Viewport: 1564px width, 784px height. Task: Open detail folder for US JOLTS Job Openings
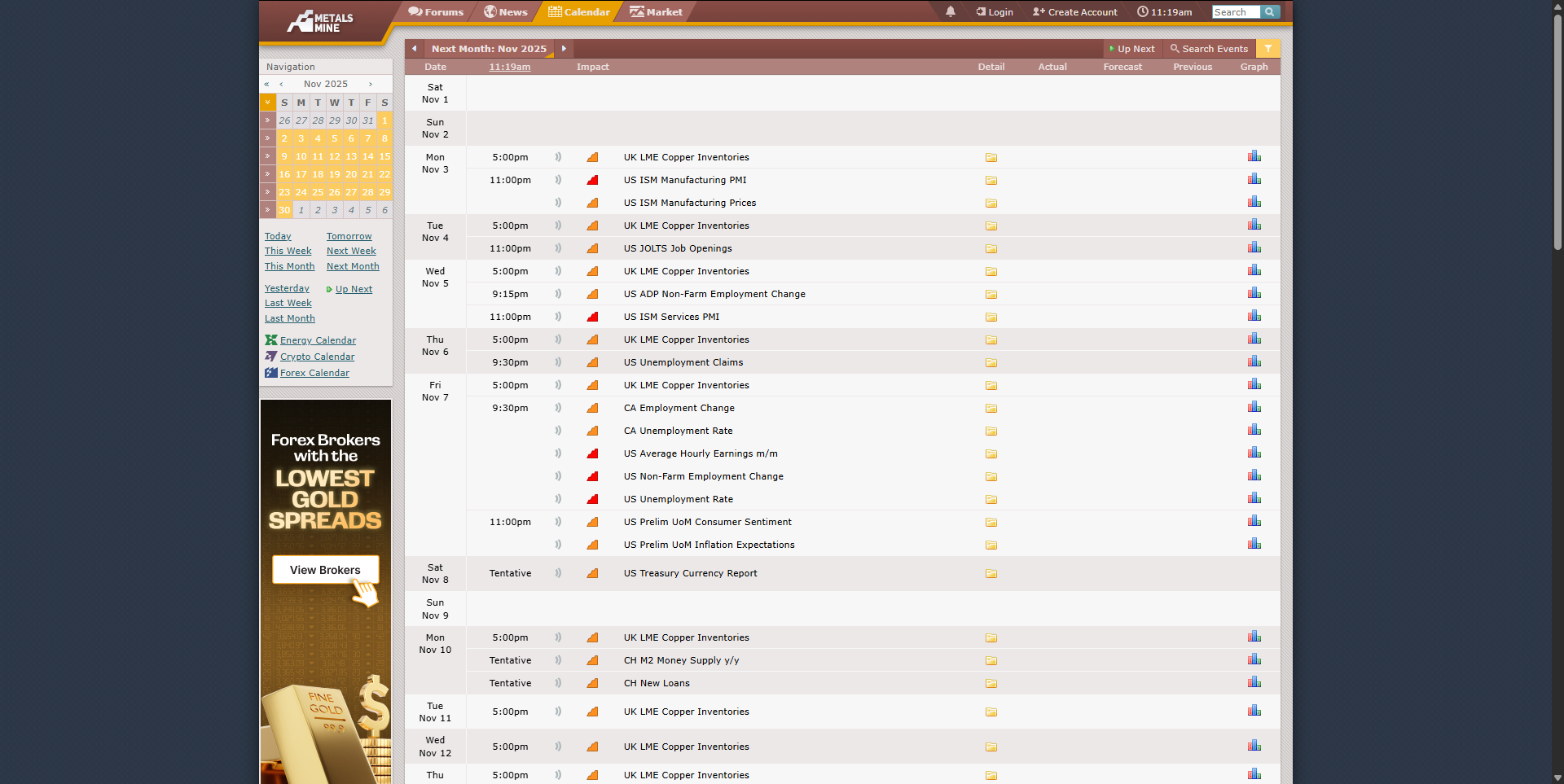(991, 249)
